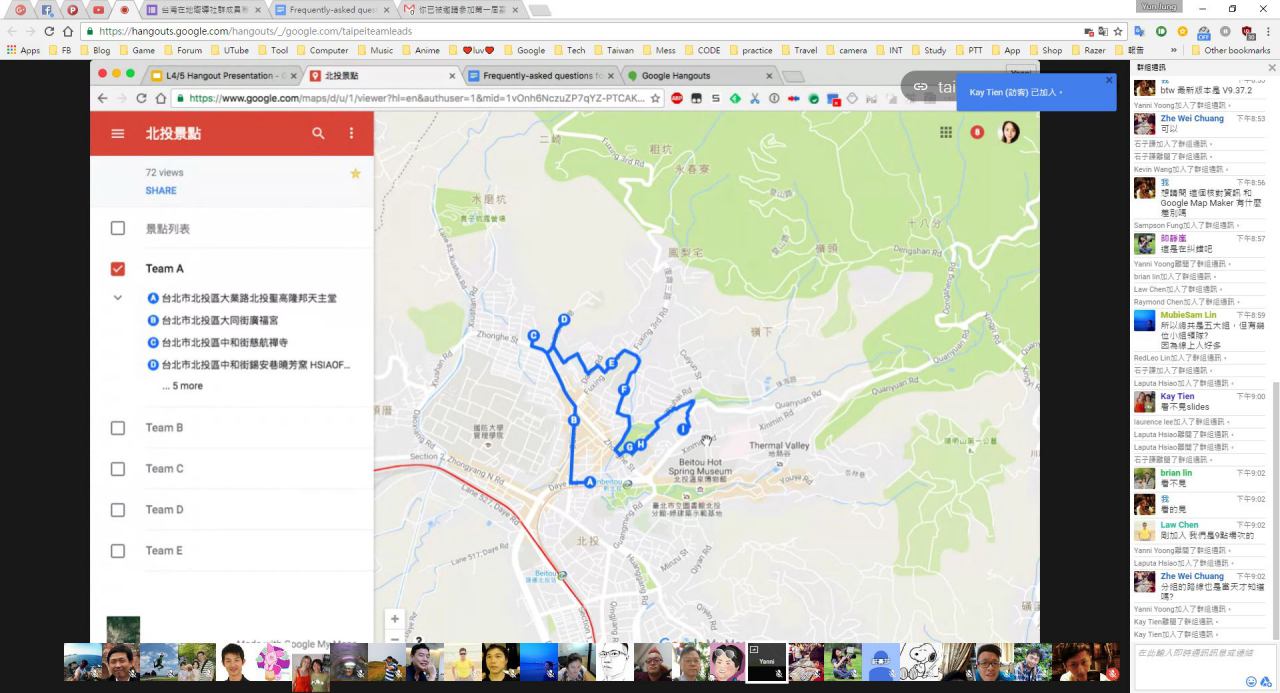Toggle the Team E layer checkbox
Image resolution: width=1280 pixels, height=693 pixels.
(x=118, y=551)
